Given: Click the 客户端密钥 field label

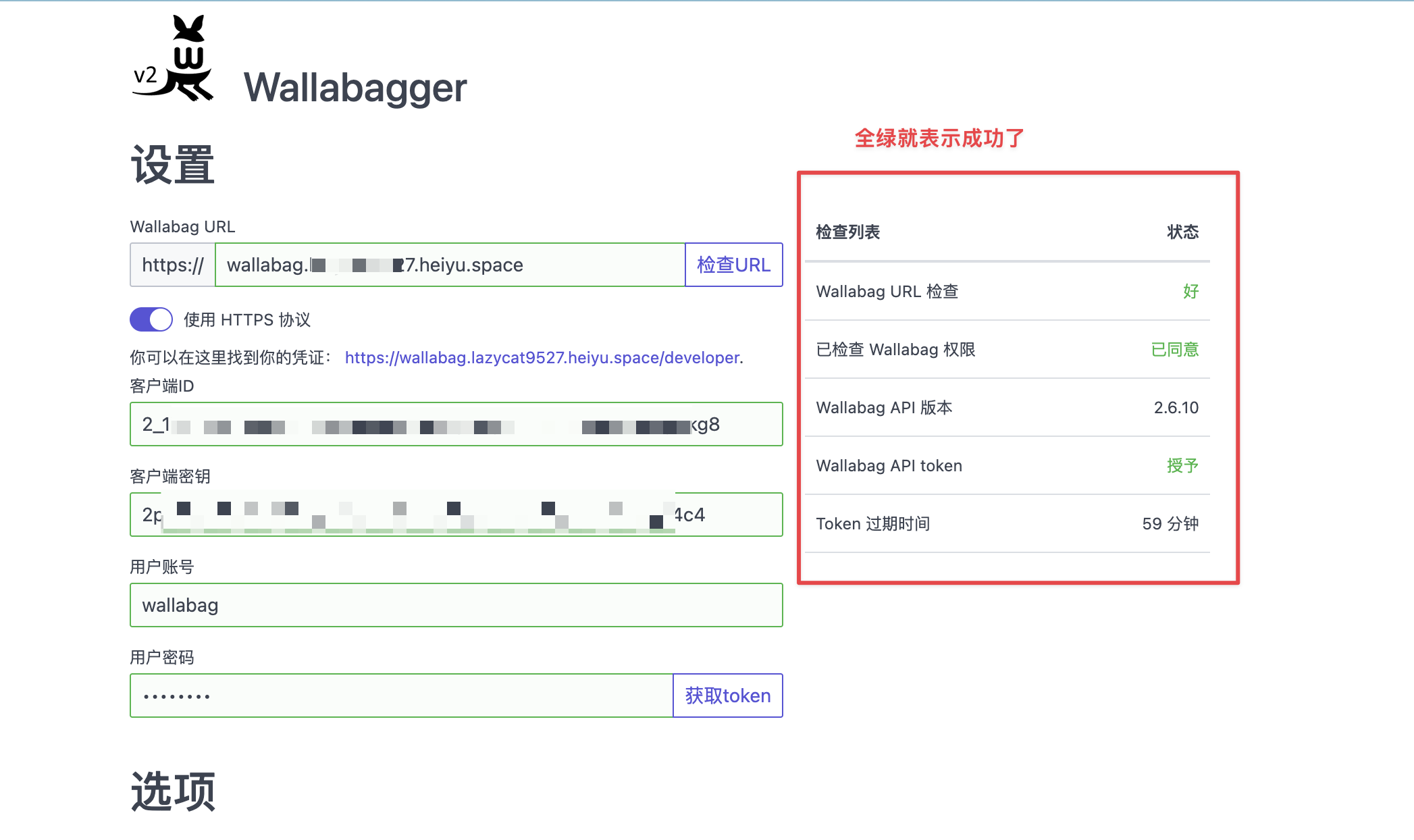Looking at the screenshot, I should tap(170, 476).
